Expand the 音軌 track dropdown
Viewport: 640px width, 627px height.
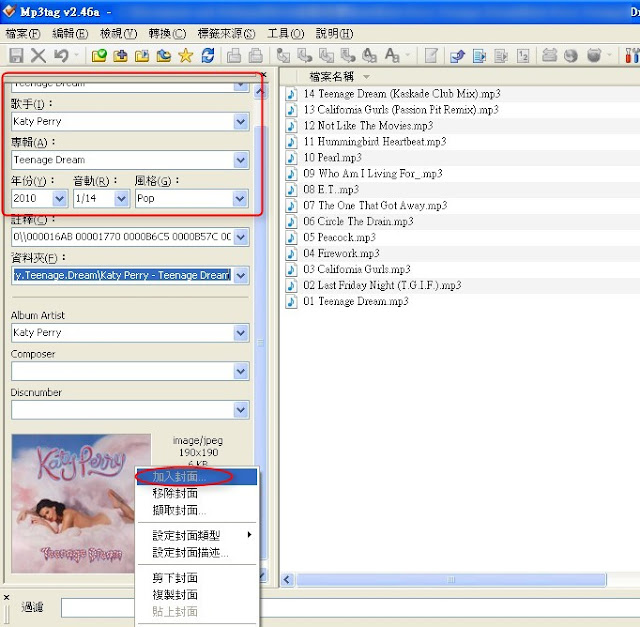[121, 199]
